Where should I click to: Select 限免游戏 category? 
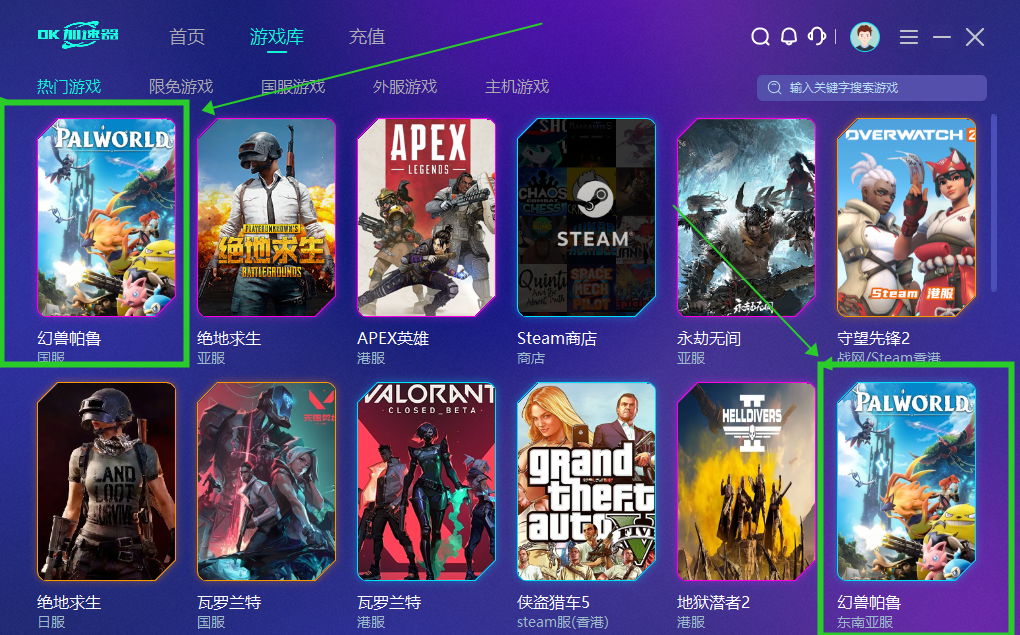tap(181, 87)
